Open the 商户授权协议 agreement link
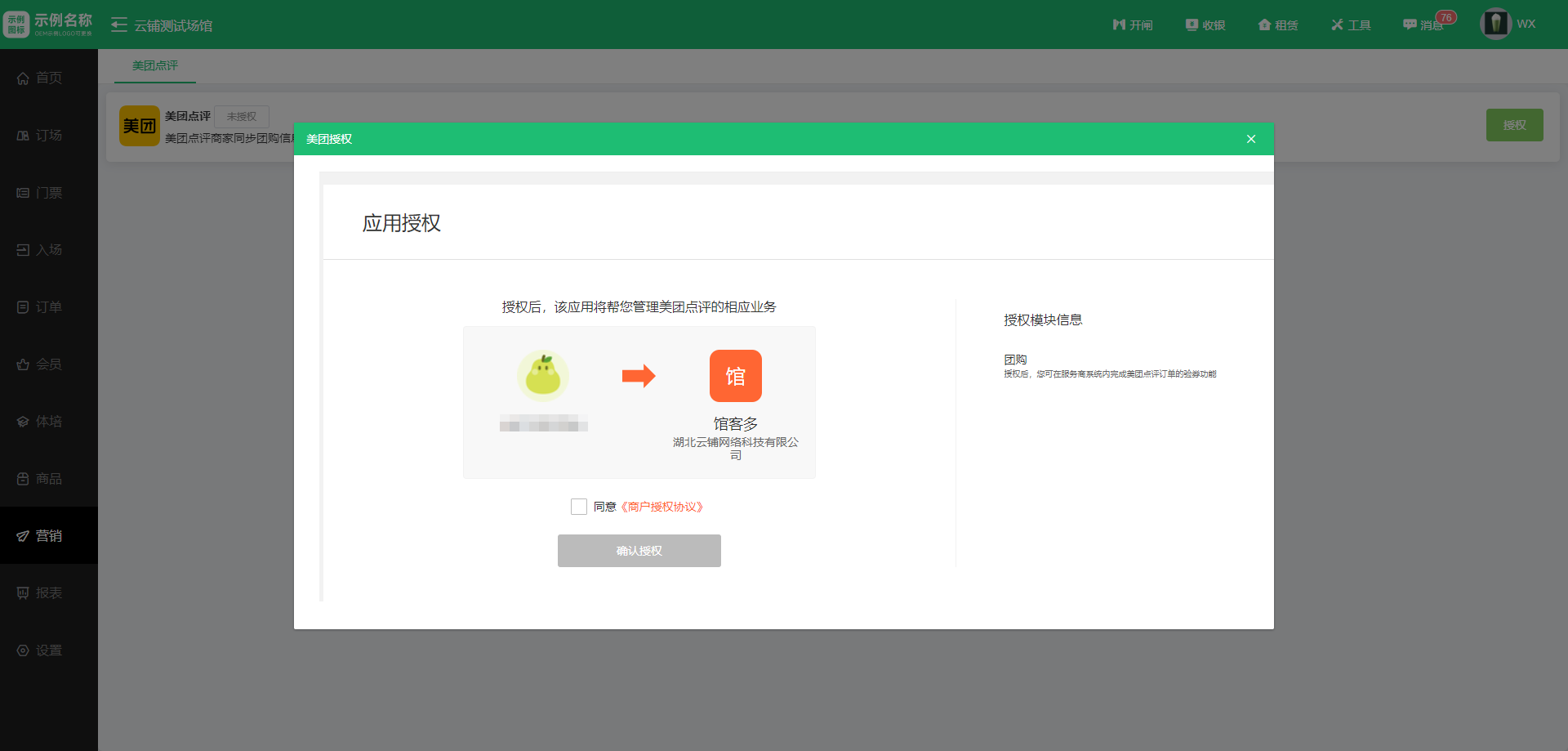This screenshot has height=751, width=1568. pos(661,507)
